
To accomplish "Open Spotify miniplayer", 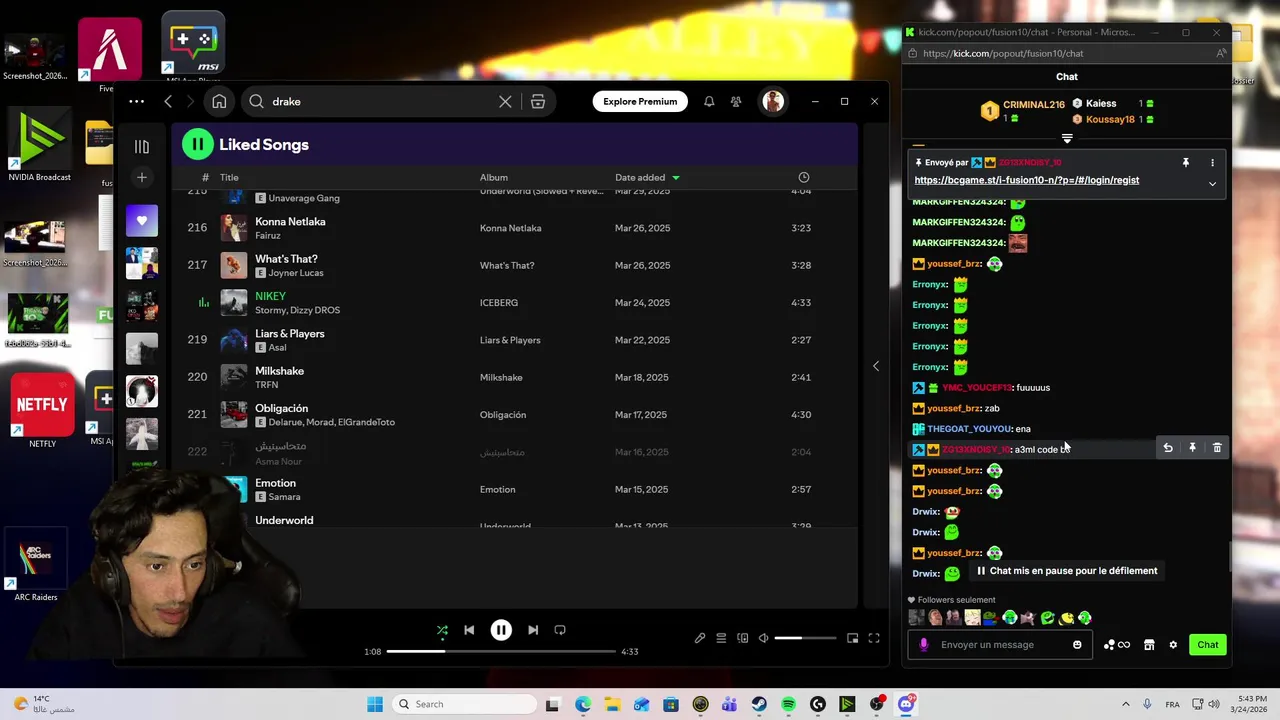I will [x=852, y=638].
